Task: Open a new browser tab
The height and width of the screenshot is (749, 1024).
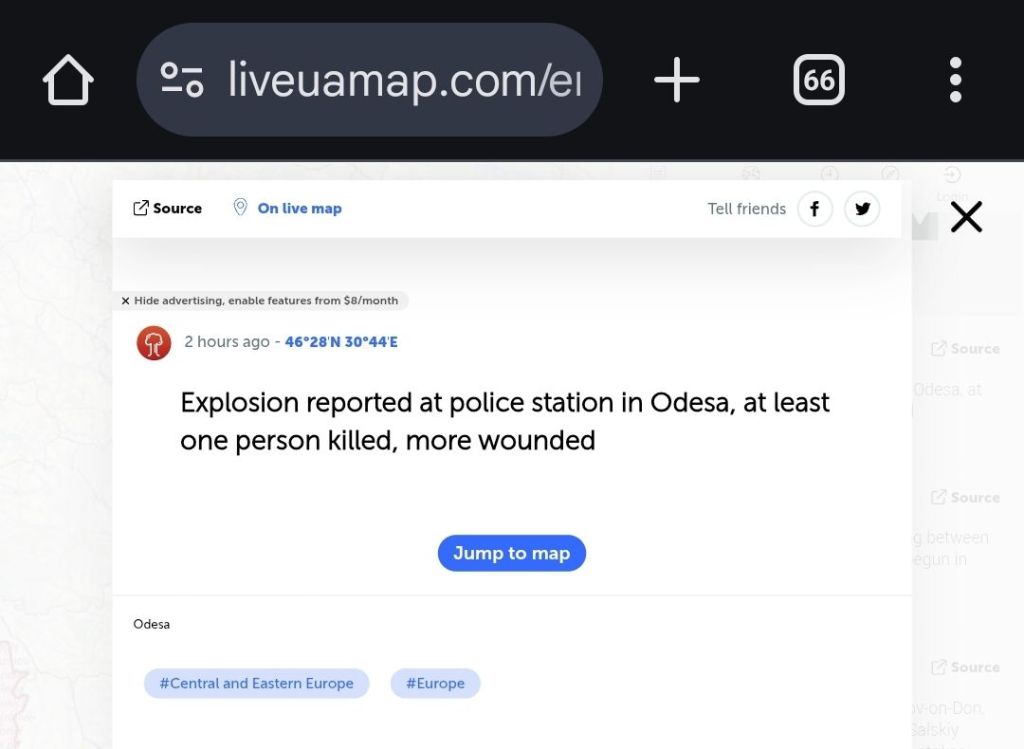Action: click(677, 80)
